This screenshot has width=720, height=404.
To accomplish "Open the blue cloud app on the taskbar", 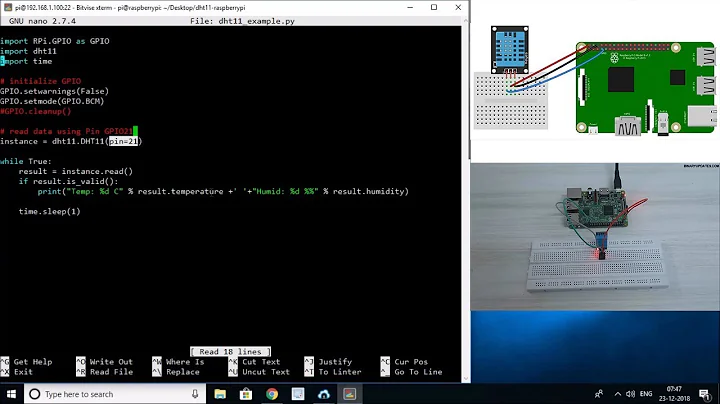I will pos(324,394).
